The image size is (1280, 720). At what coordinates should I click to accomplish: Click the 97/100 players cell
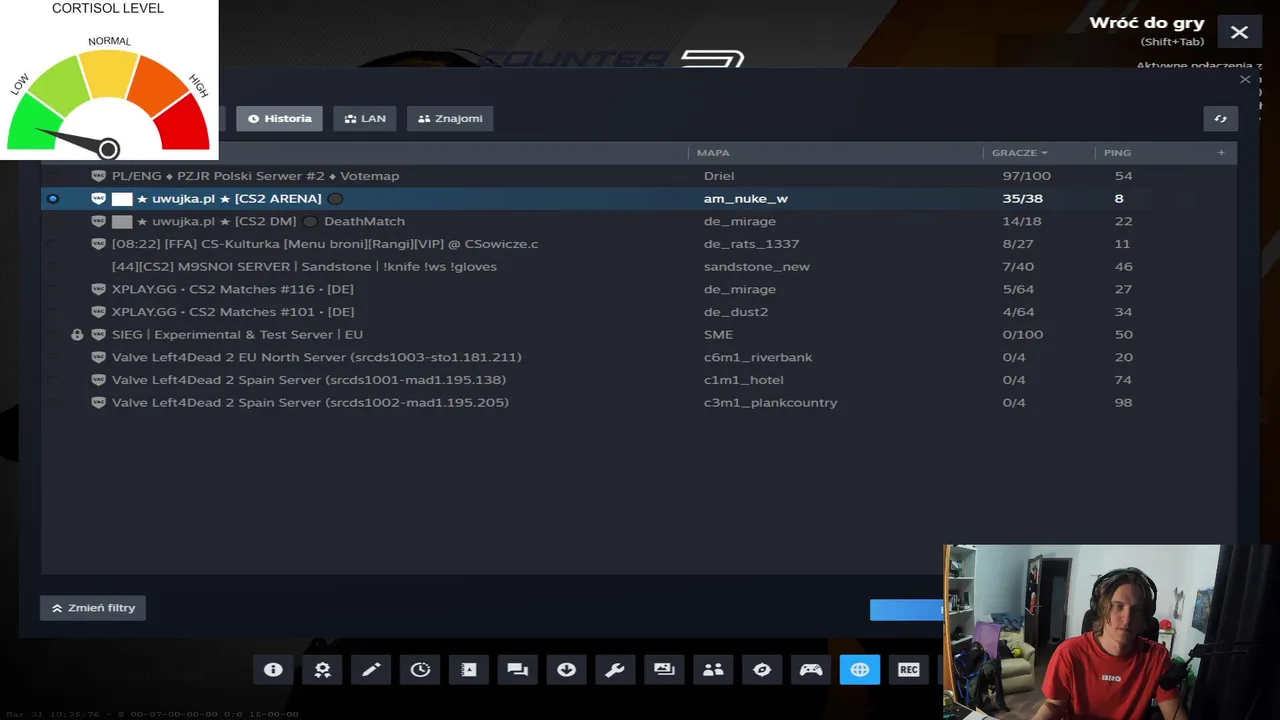[x=1026, y=176]
